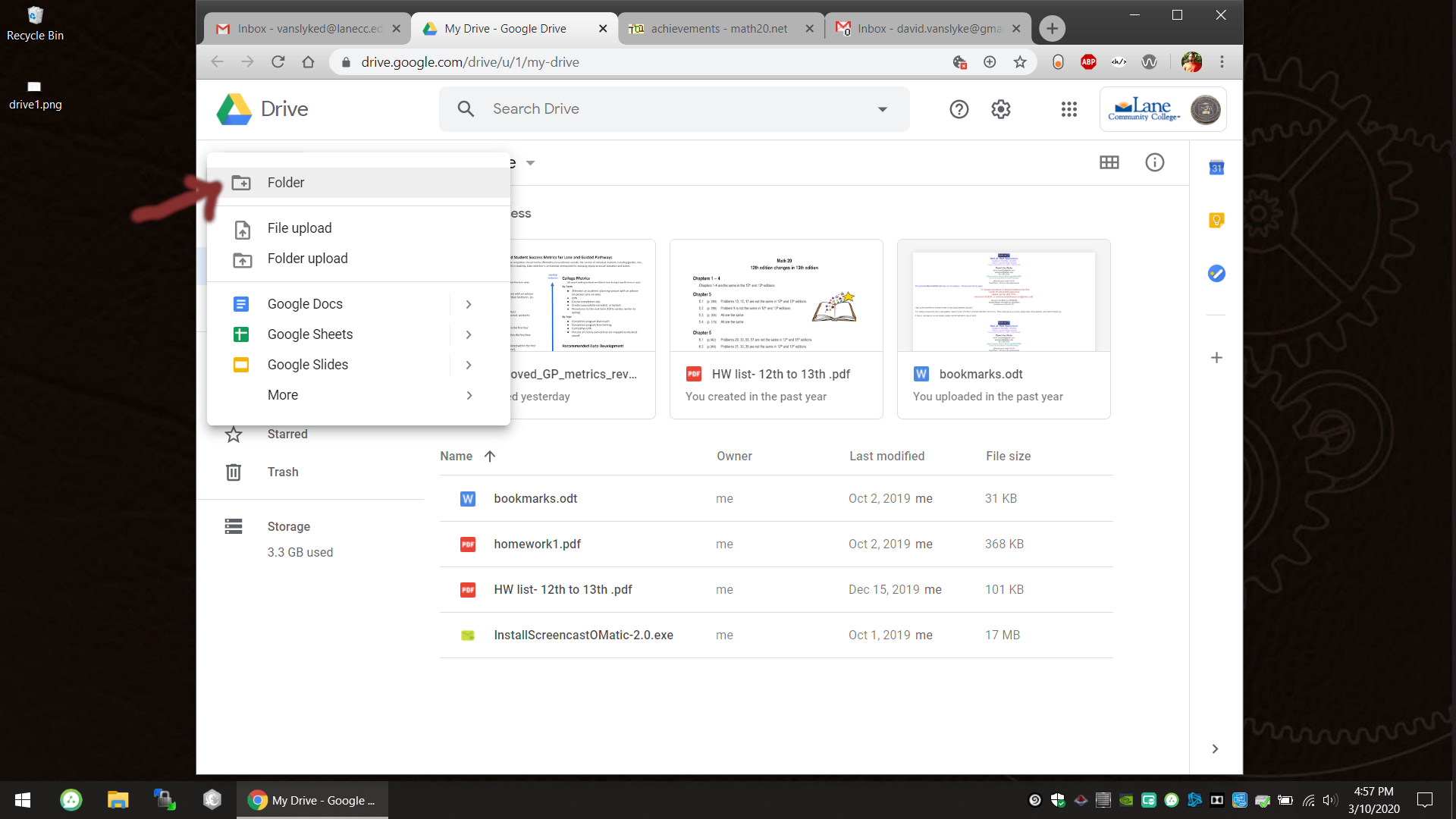1456x819 pixels.
Task: Click the Owner column header
Action: click(x=734, y=456)
